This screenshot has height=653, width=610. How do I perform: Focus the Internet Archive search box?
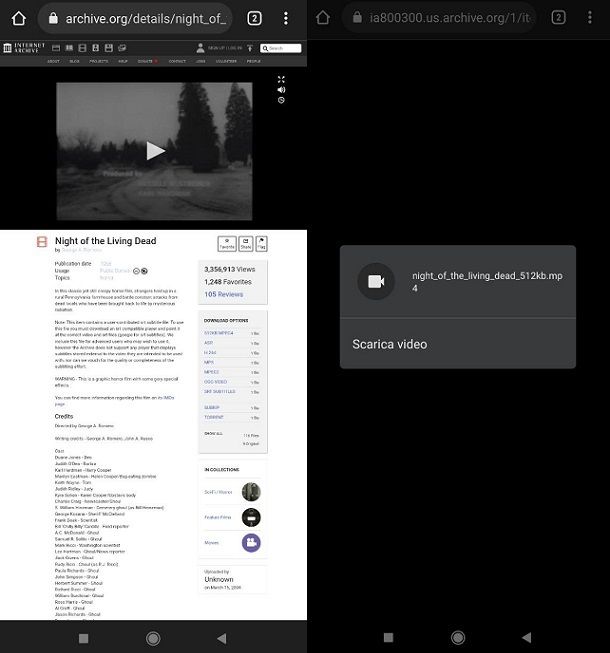point(281,48)
